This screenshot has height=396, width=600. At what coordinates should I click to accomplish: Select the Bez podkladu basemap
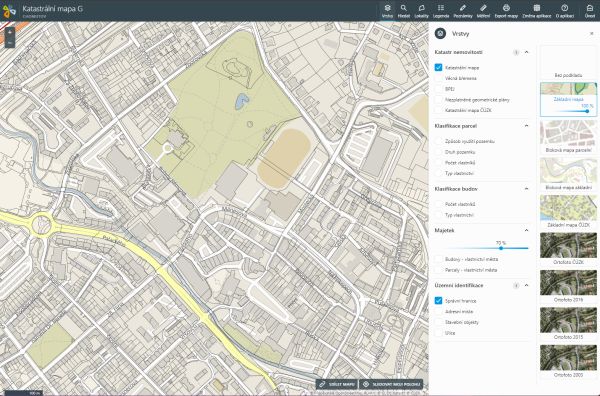point(568,62)
